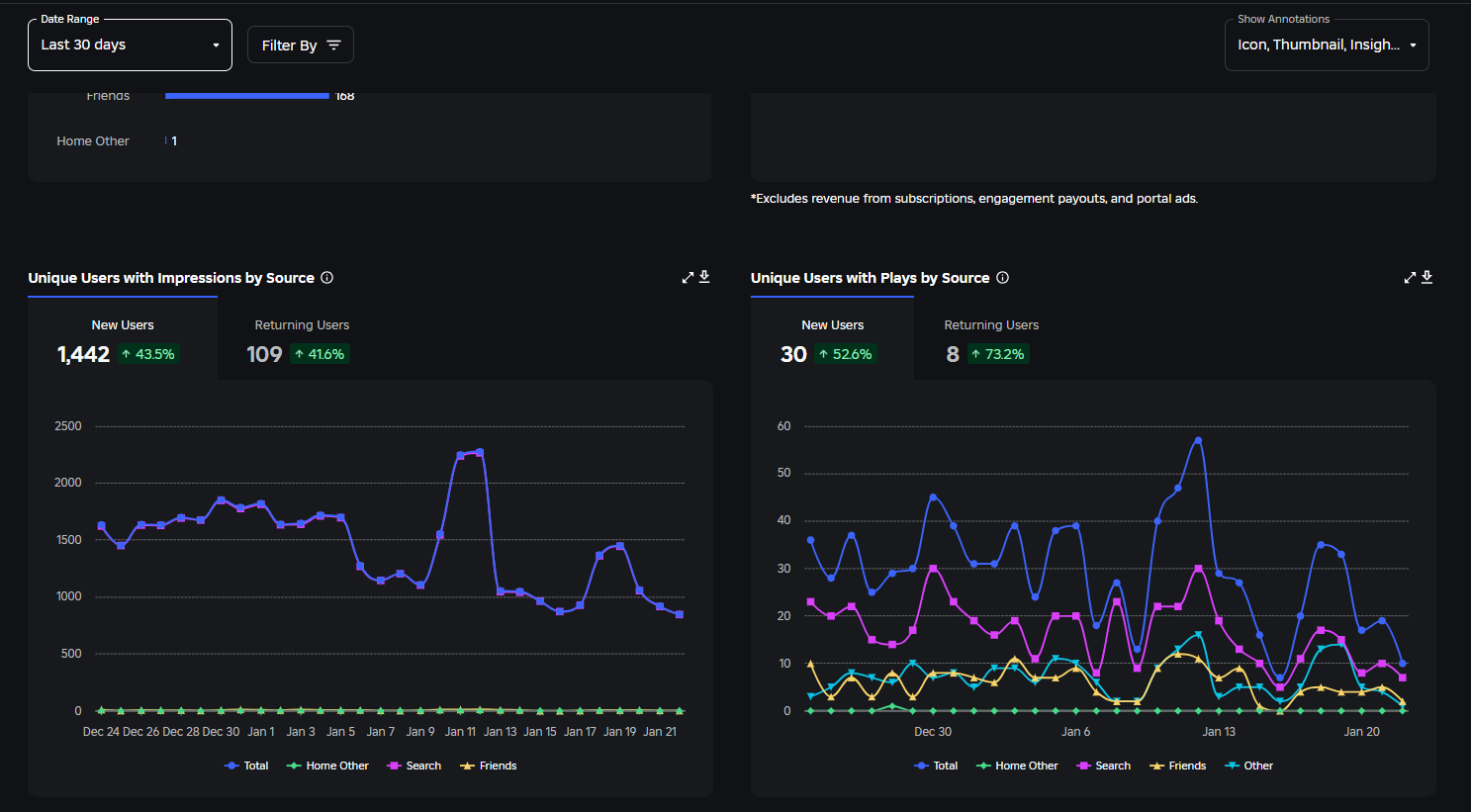1471x812 pixels.
Task: Expand the Impressions by Source chart fullscreen
Action: pyautogui.click(x=688, y=278)
